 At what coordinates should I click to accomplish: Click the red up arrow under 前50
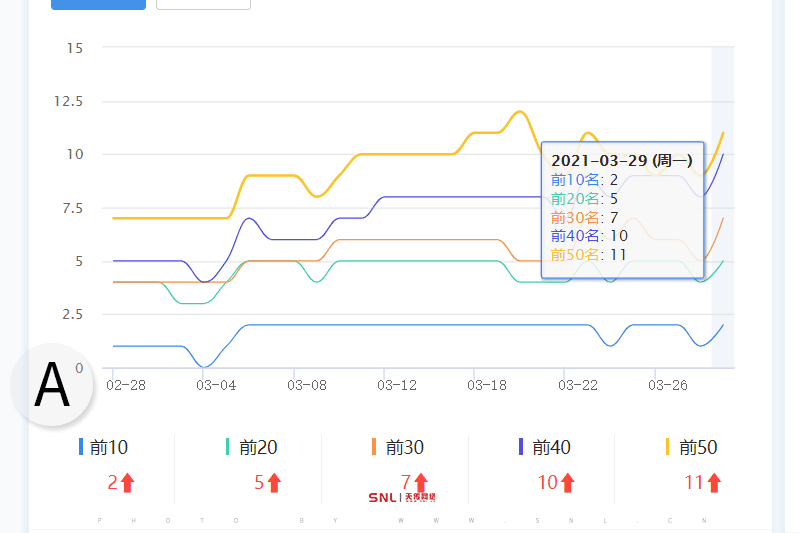click(714, 483)
